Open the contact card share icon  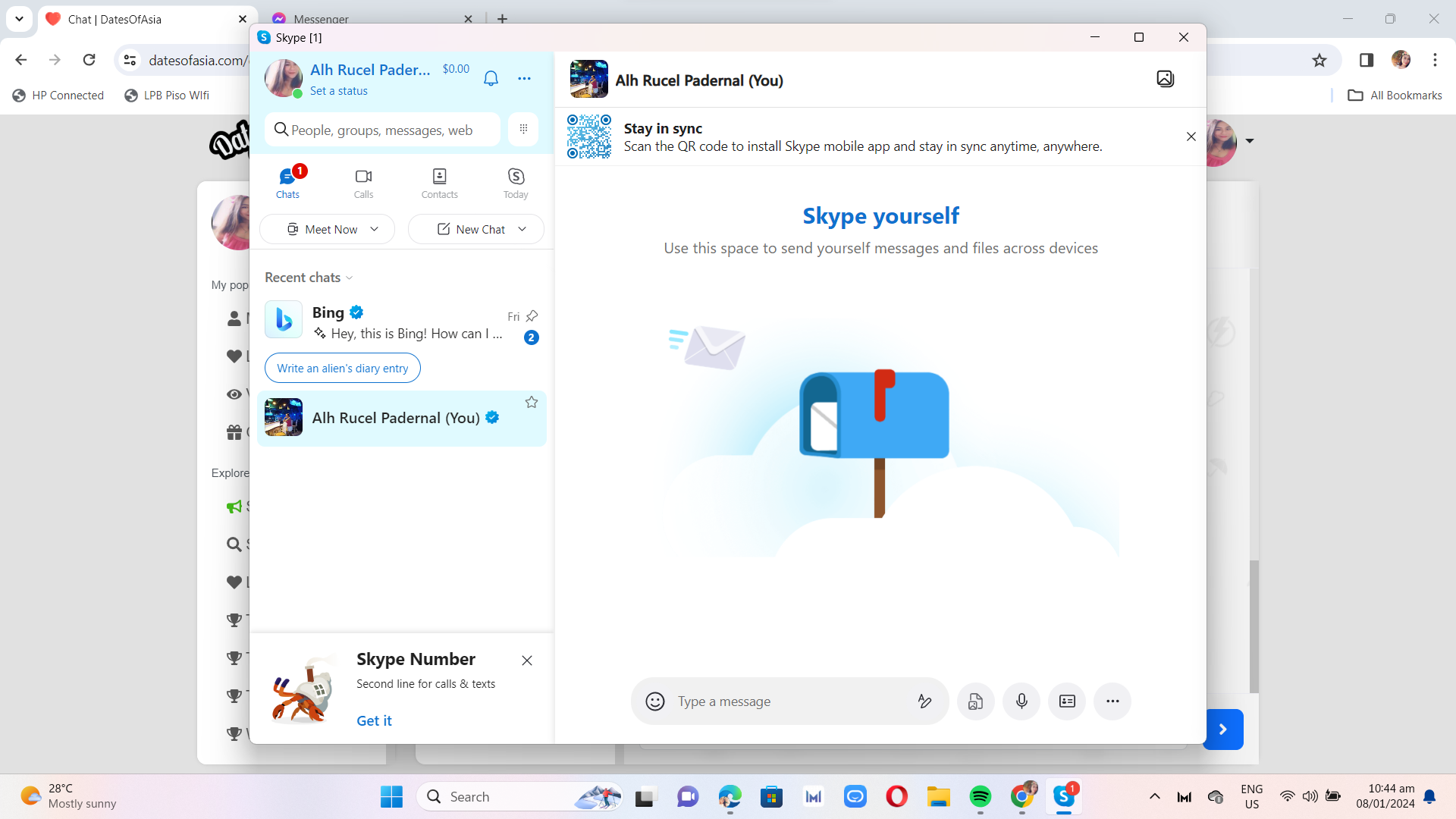point(1067,701)
